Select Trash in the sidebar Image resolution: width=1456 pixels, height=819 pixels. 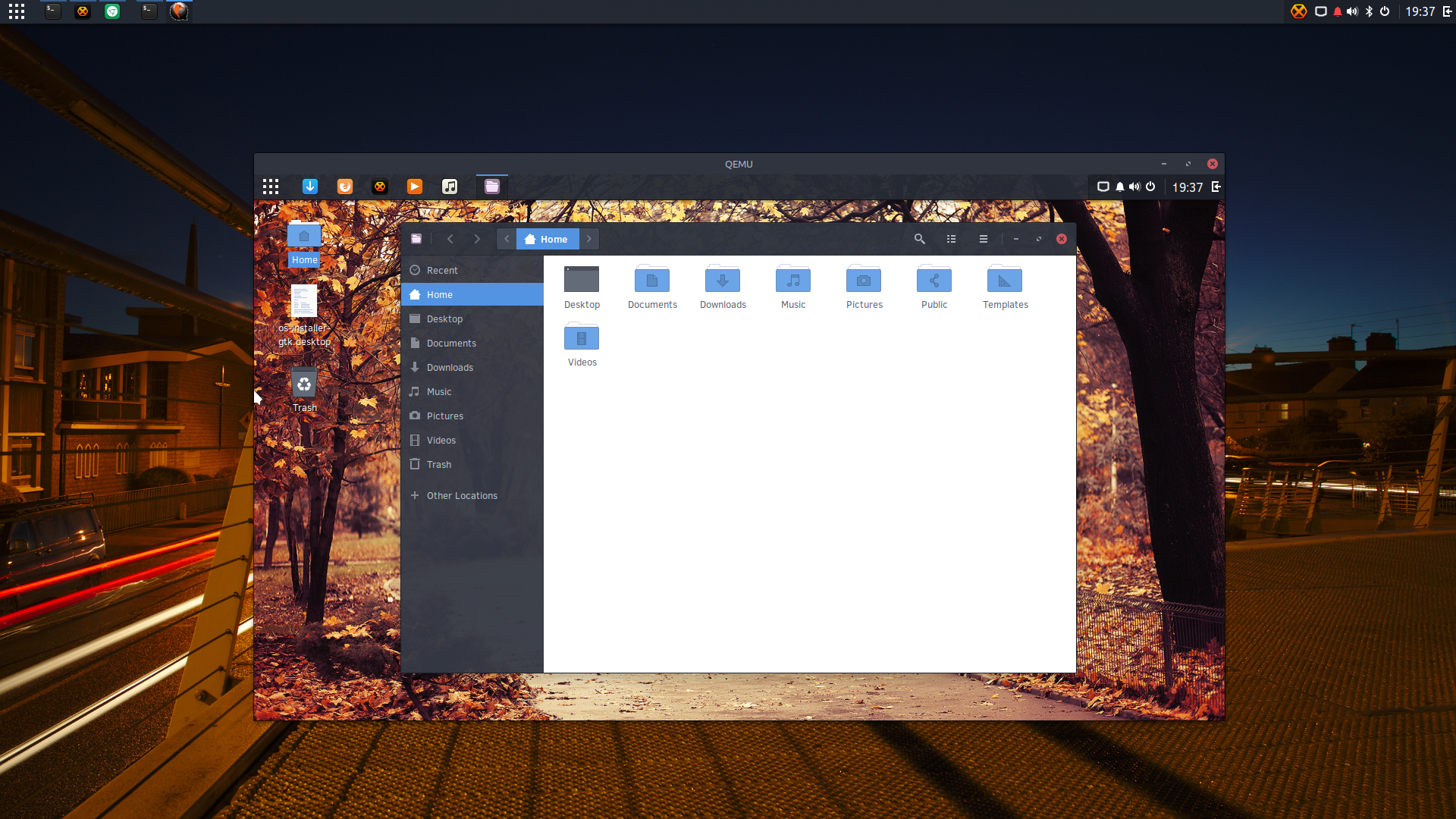point(472,464)
